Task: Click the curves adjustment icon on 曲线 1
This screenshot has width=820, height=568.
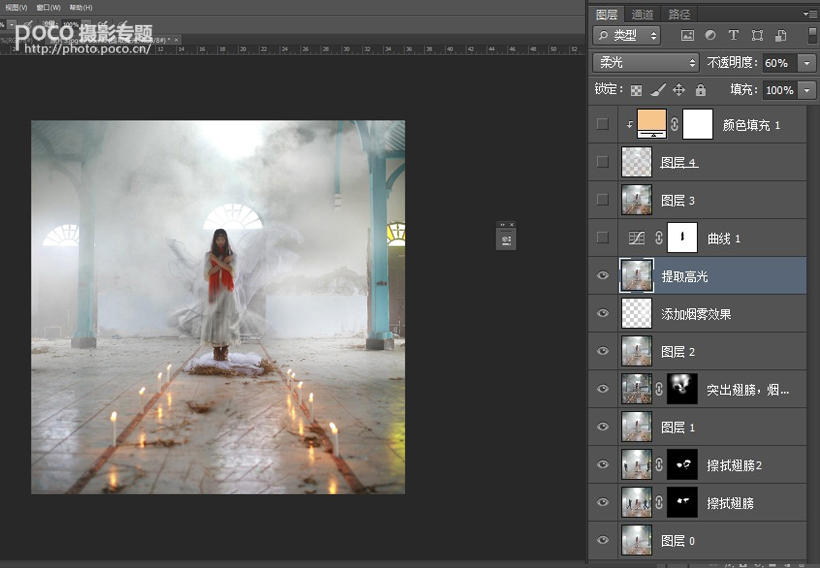Action: 636,238
